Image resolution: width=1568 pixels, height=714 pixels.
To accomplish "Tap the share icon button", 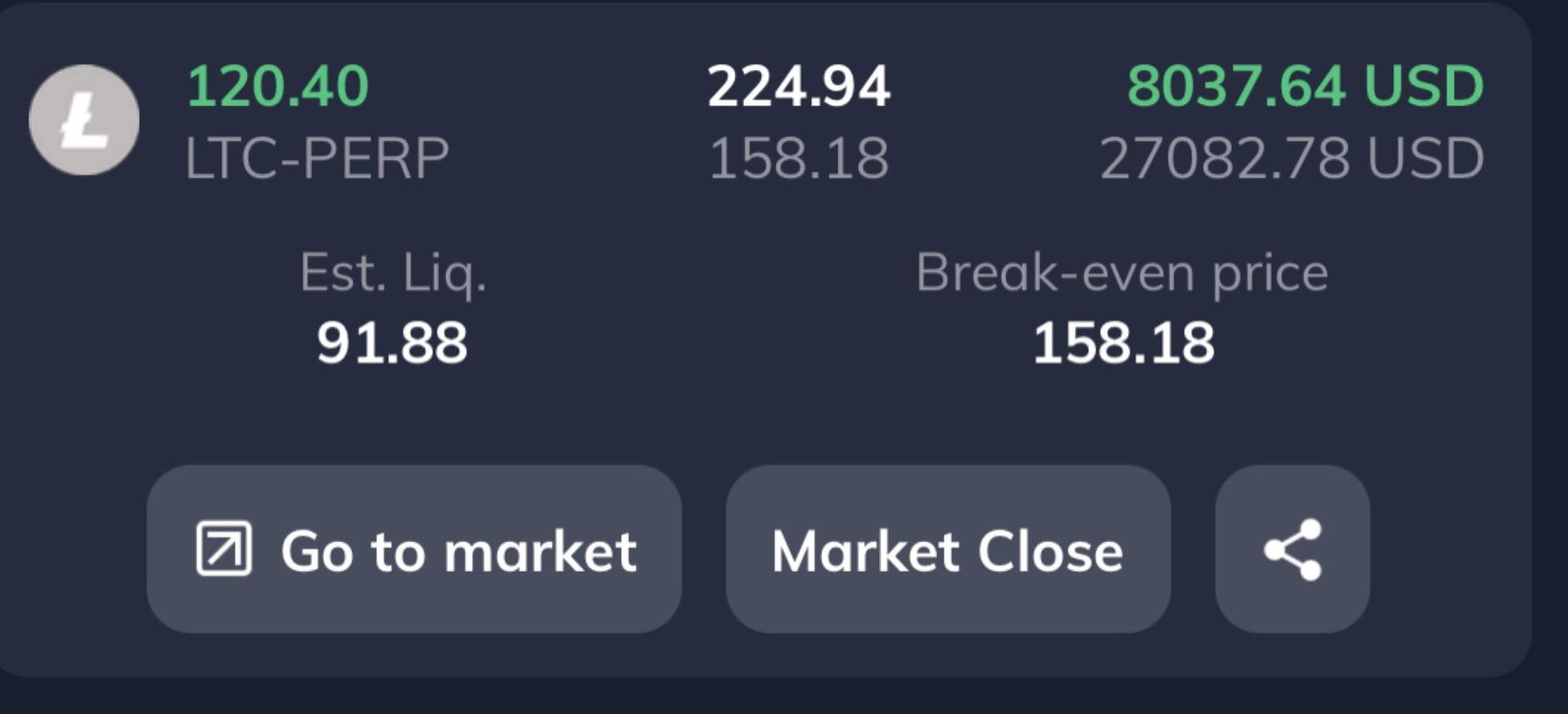I will pyautogui.click(x=1293, y=549).
